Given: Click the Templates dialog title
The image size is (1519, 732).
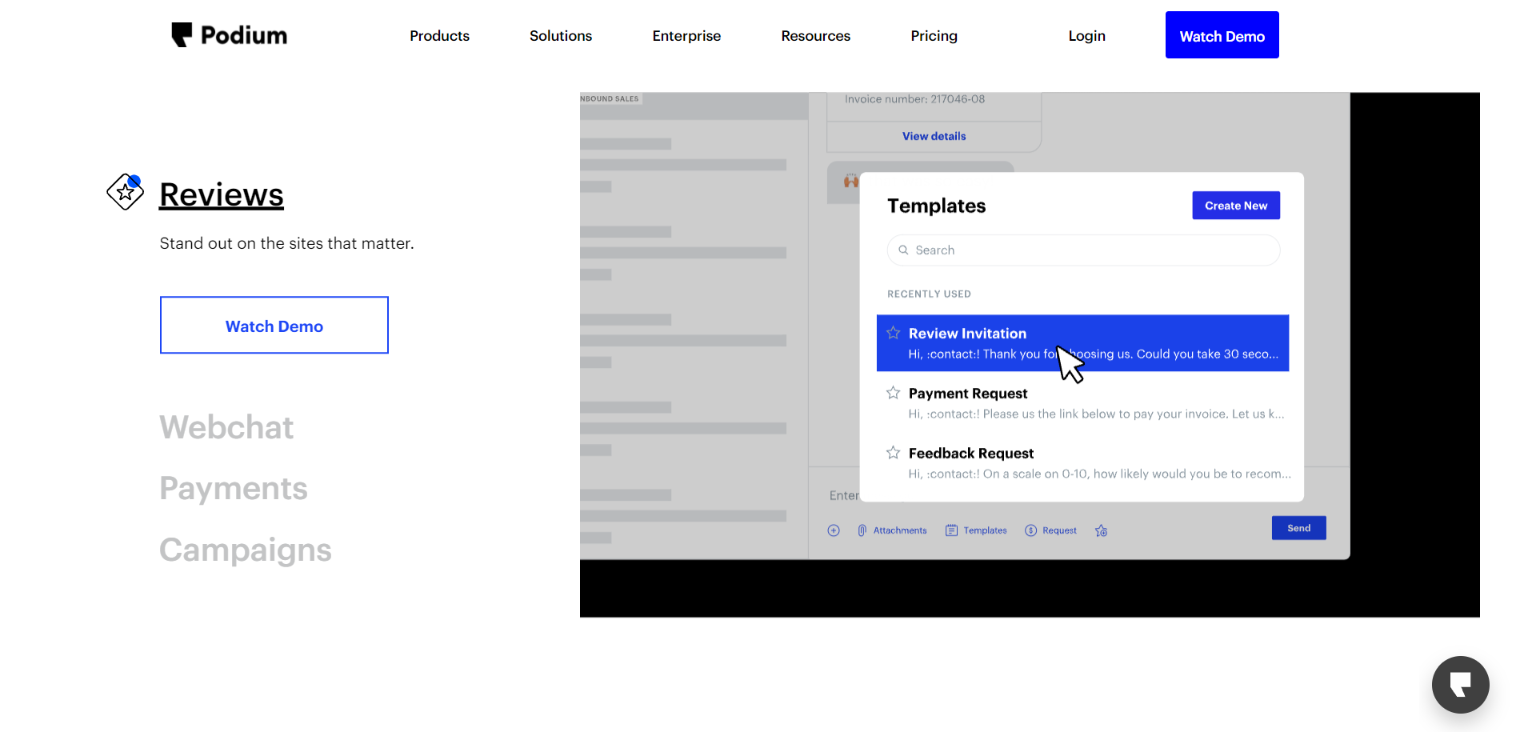Looking at the screenshot, I should coord(936,206).
